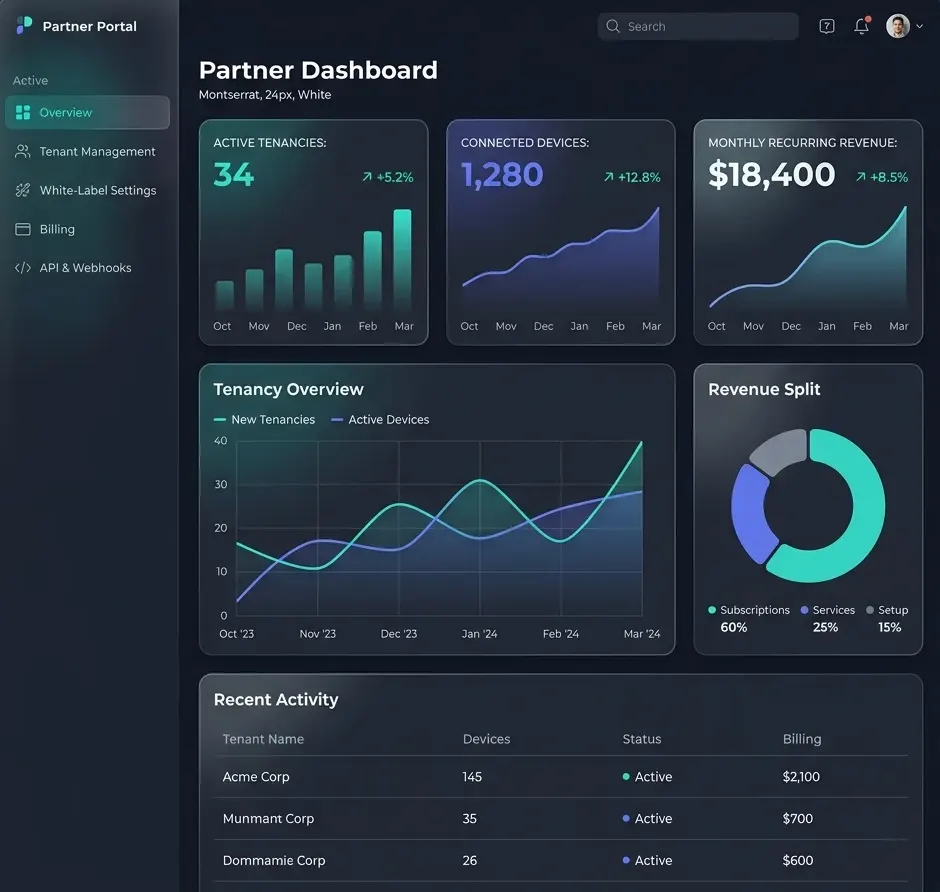Open Billing in sidebar
940x892 pixels.
tap(88, 229)
